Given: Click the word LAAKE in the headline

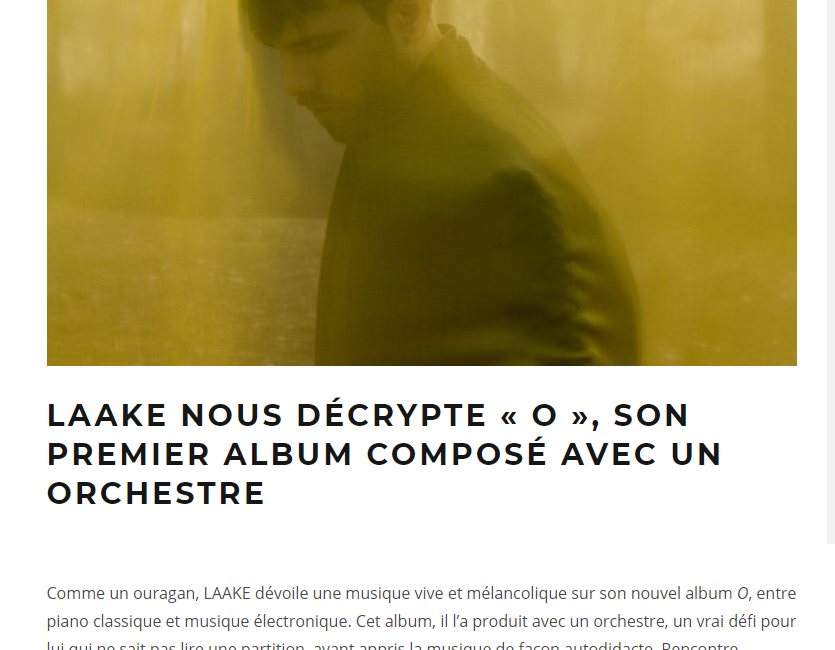Looking at the screenshot, I should click(107, 415).
